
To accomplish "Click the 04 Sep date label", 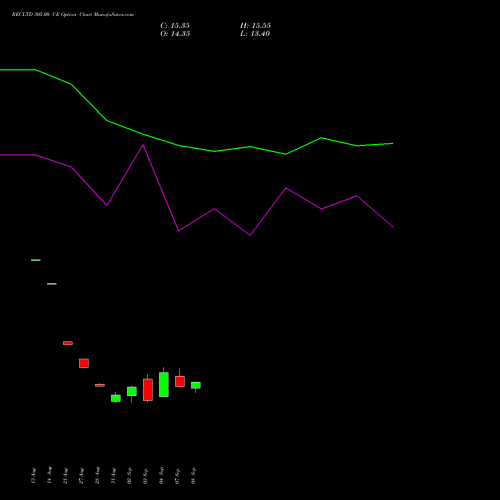I will [x=161, y=476].
